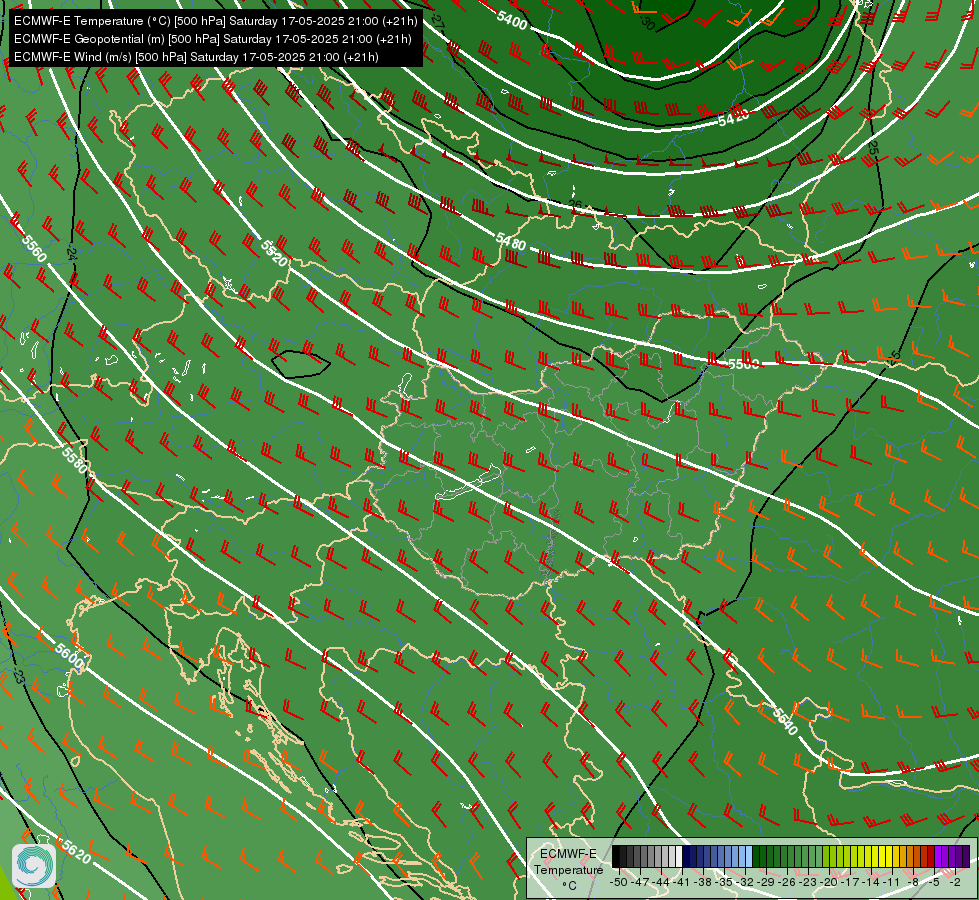Click the 5480 geopotential contour label

click(511, 240)
